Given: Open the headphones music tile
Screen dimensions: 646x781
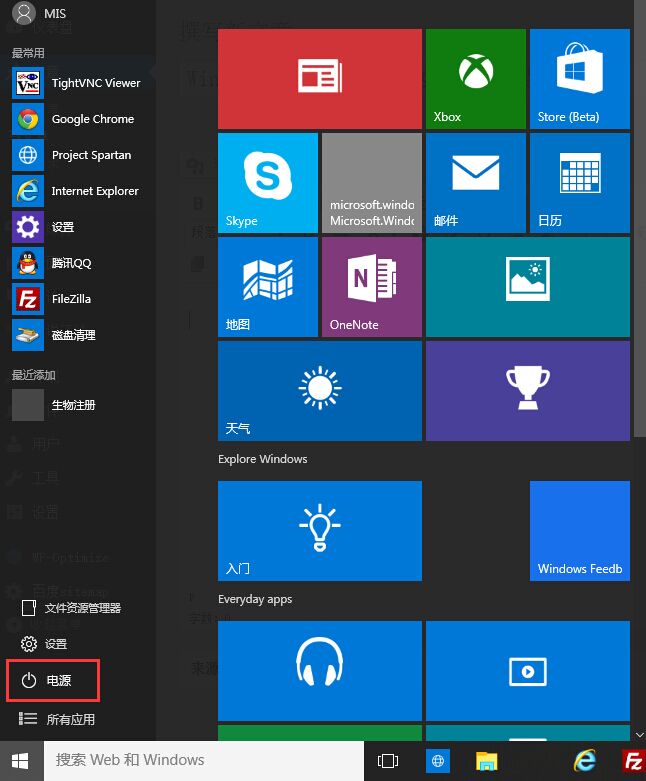Looking at the screenshot, I should [320, 670].
